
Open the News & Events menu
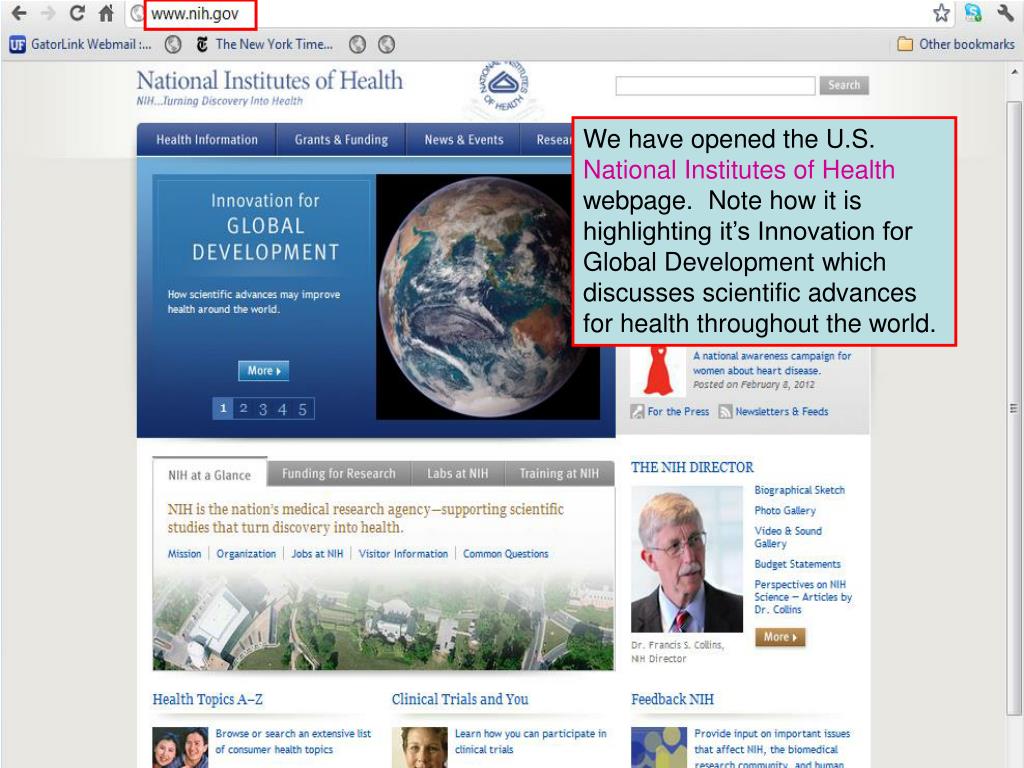[464, 140]
